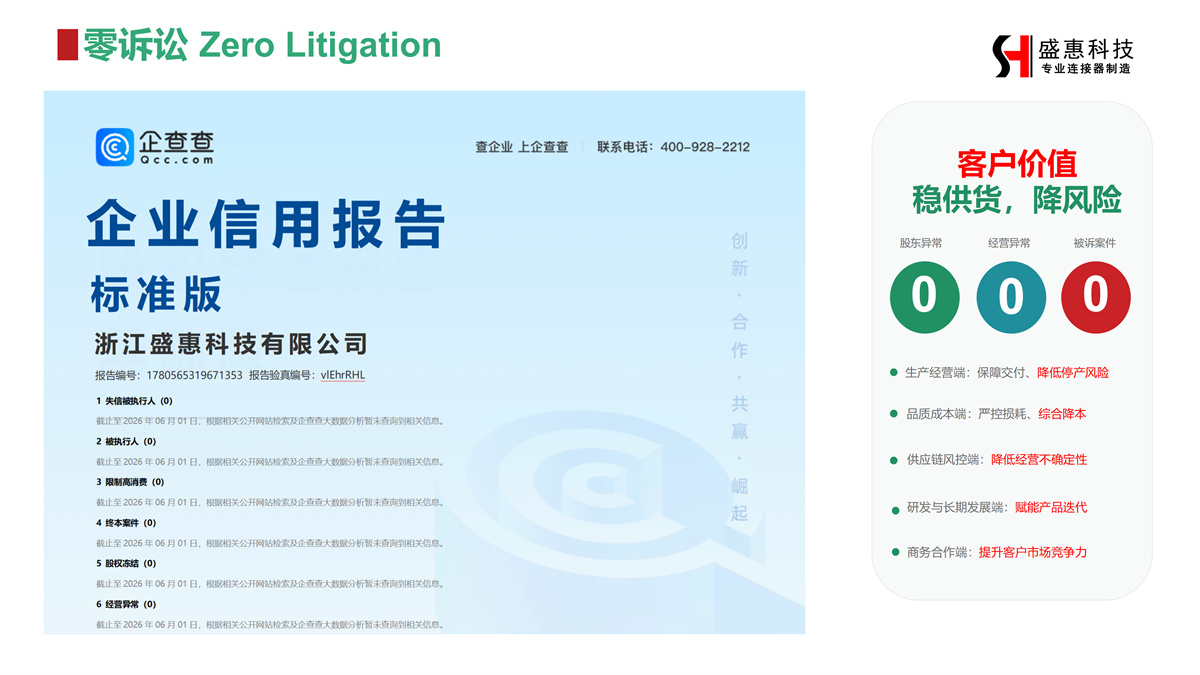1200x675 pixels.
Task: Click the 经营异常 label above teal circle
Action: click(x=1009, y=243)
